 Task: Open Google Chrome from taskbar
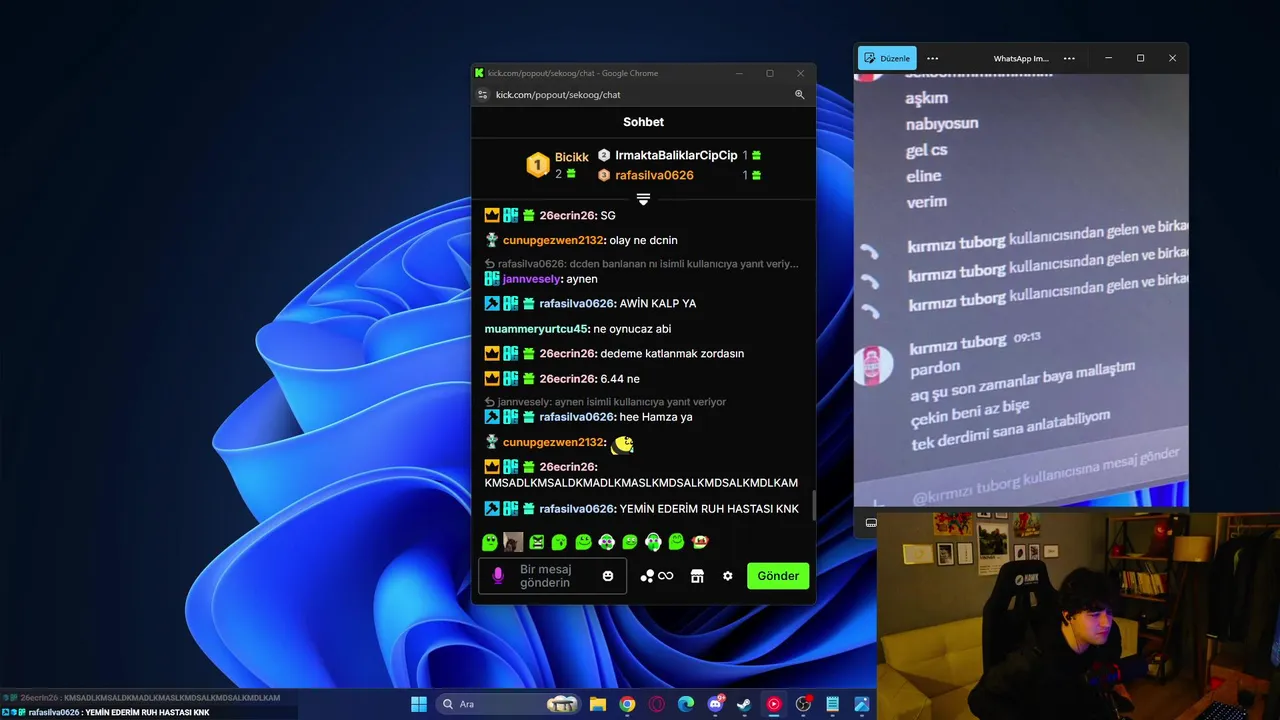coord(626,704)
